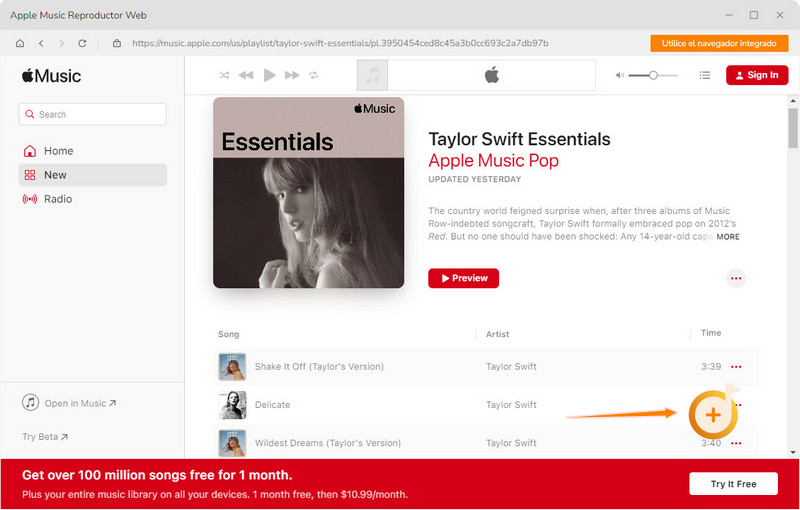This screenshot has width=800, height=510.
Task: Click the page URL address text
Action: 340,43
